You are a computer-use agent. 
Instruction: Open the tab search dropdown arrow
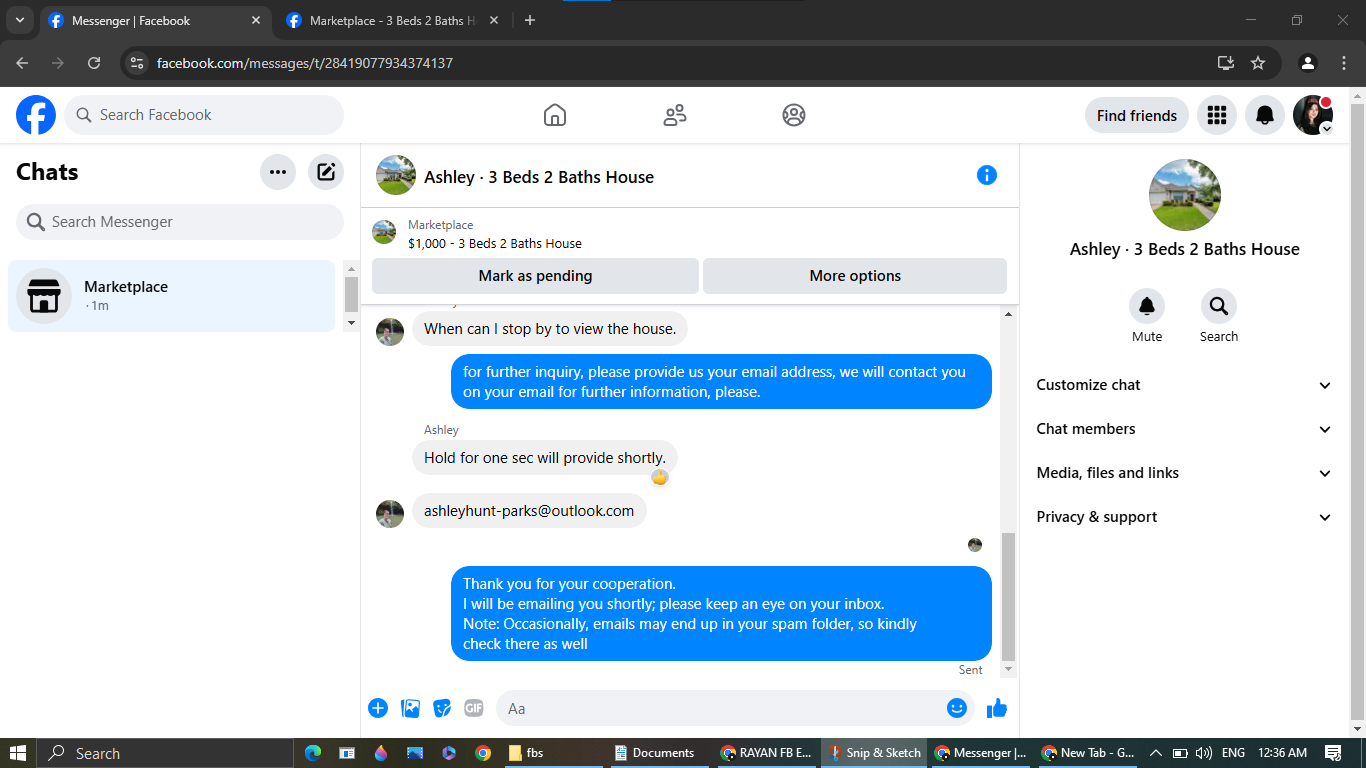(x=20, y=20)
